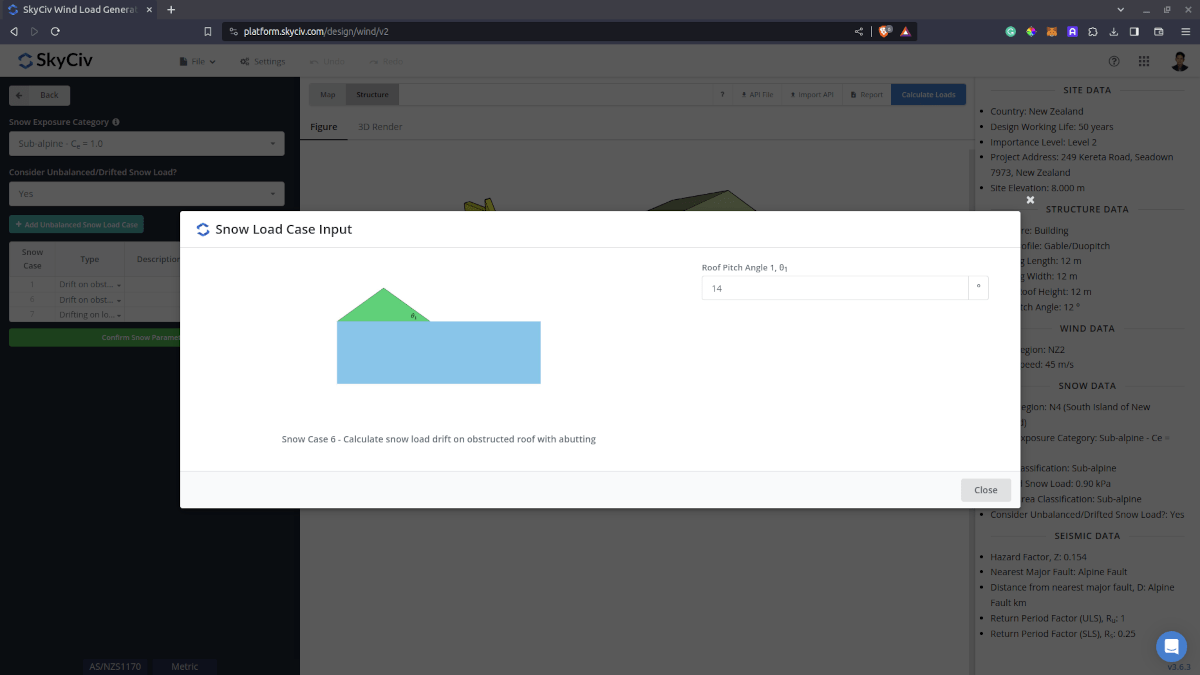This screenshot has height=675, width=1200.
Task: Open the green Grammarly extension icon
Action: [x=1011, y=31]
